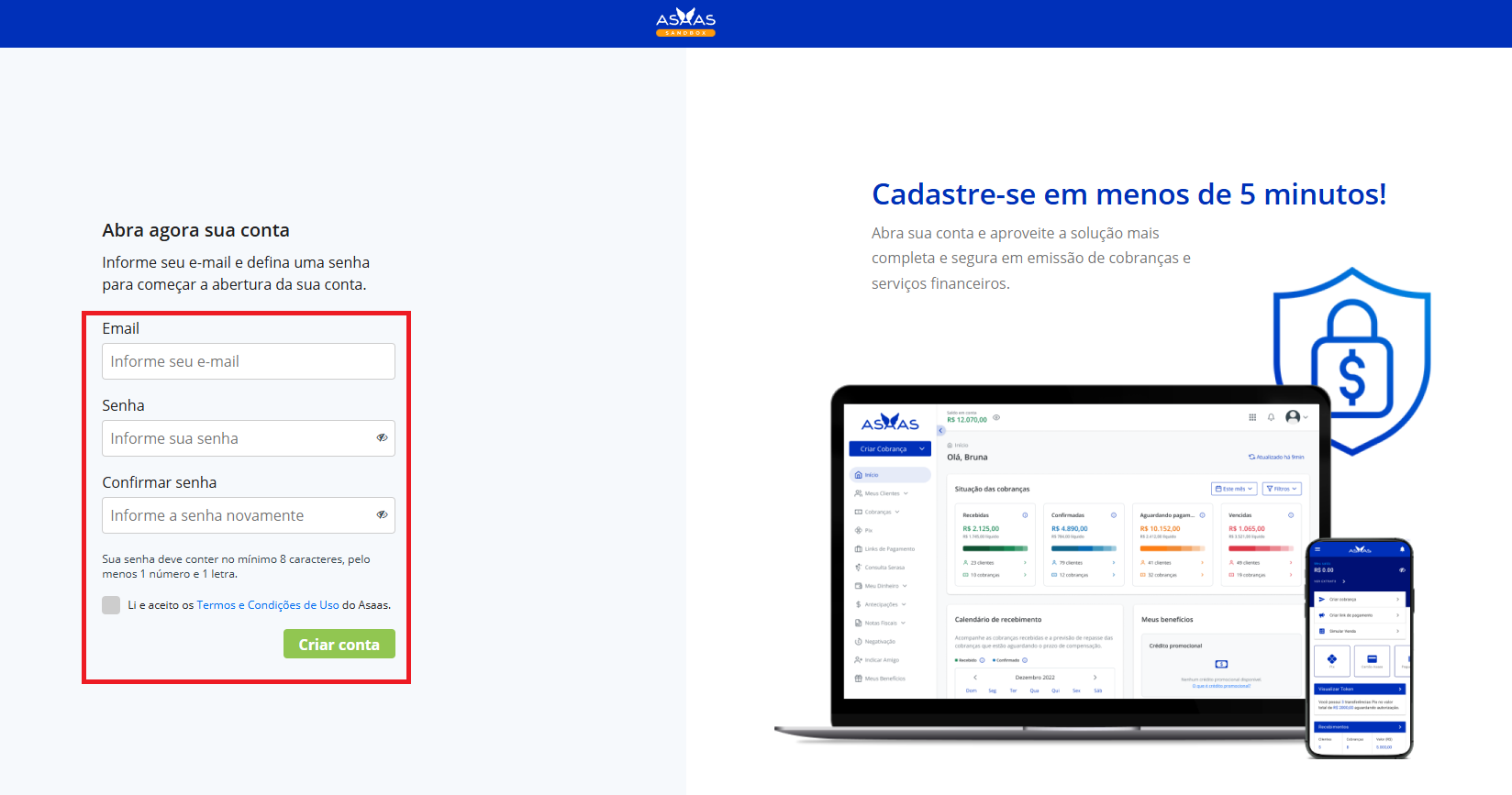The width and height of the screenshot is (1512, 795).
Task: Click the user avatar in laptop mockup
Action: pos(1293,417)
